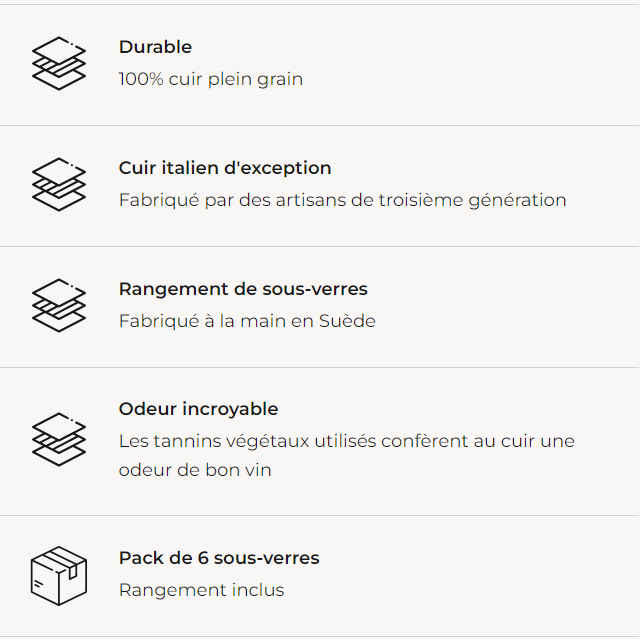Click the Rangement inclus text

click(201, 590)
